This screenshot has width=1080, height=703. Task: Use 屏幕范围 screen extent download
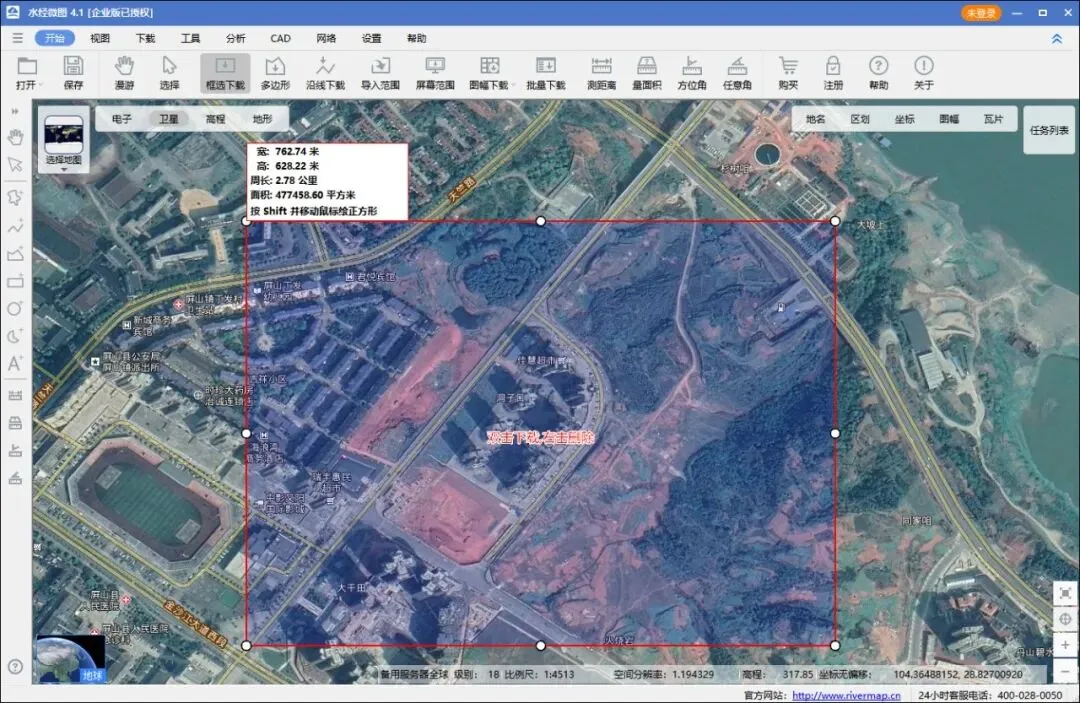click(x=435, y=73)
